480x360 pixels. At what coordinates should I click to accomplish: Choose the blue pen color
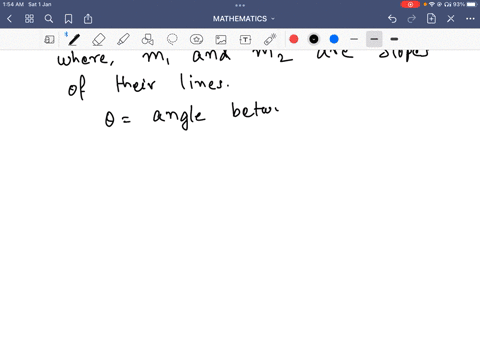pyautogui.click(x=334, y=39)
